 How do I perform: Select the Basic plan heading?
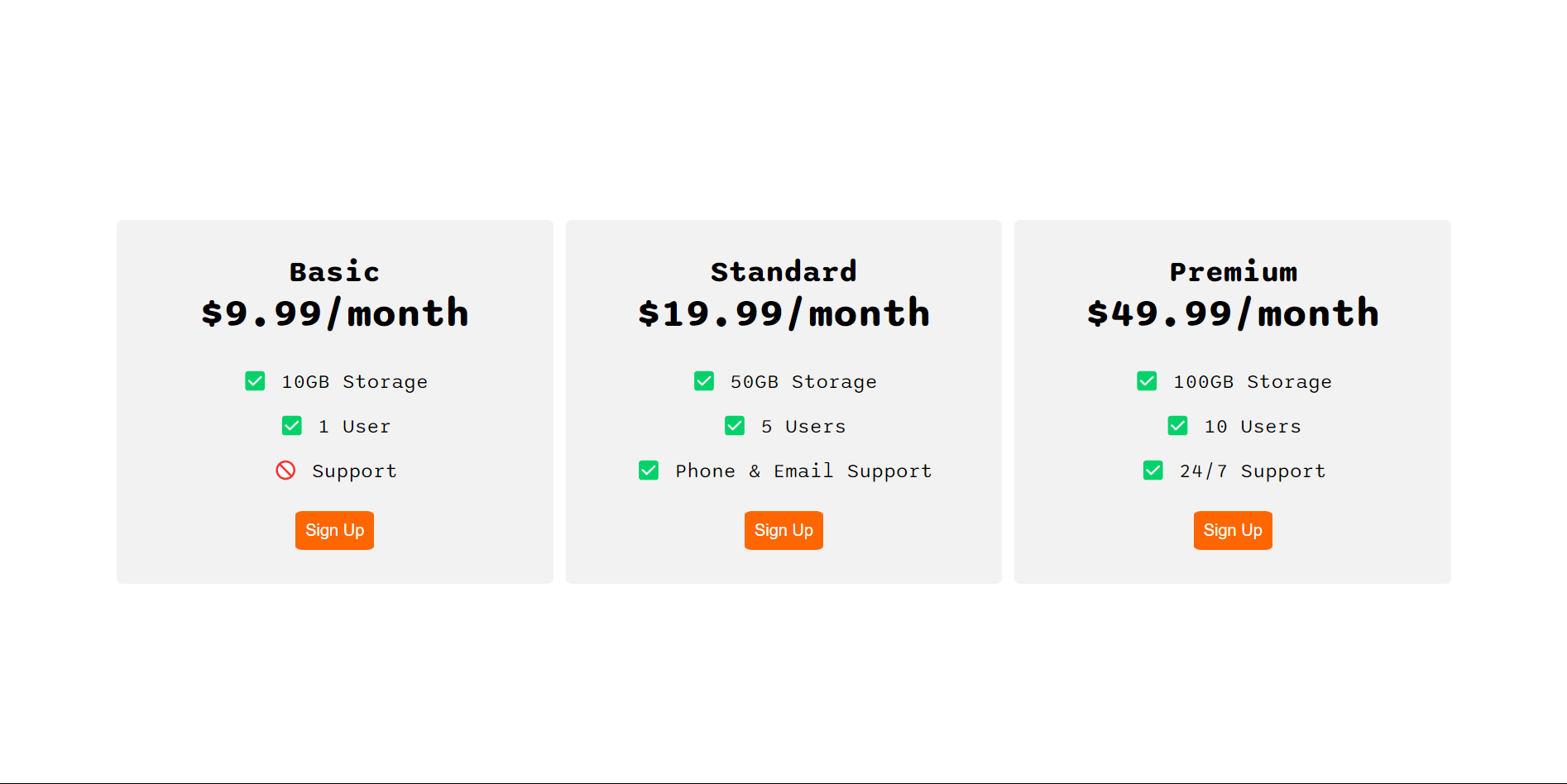[x=334, y=270]
